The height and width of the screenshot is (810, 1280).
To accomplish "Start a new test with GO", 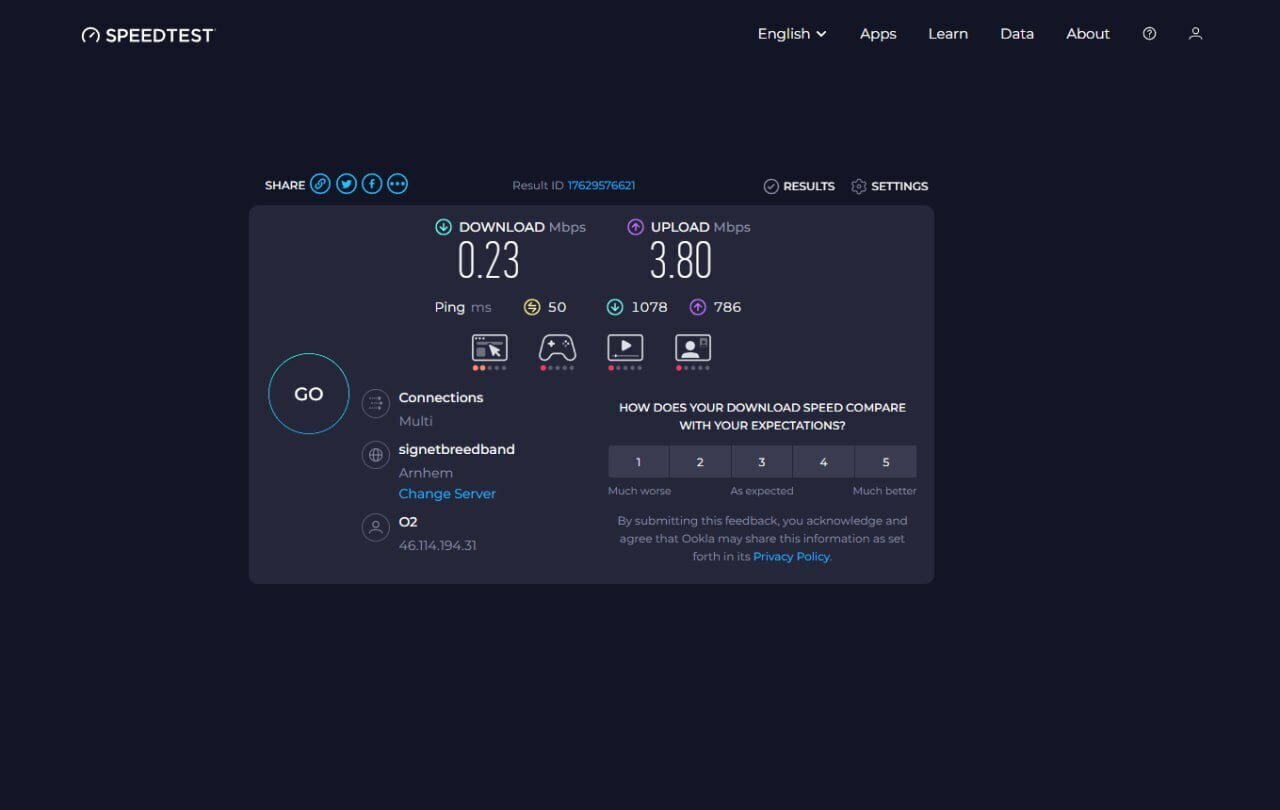I will (x=309, y=394).
